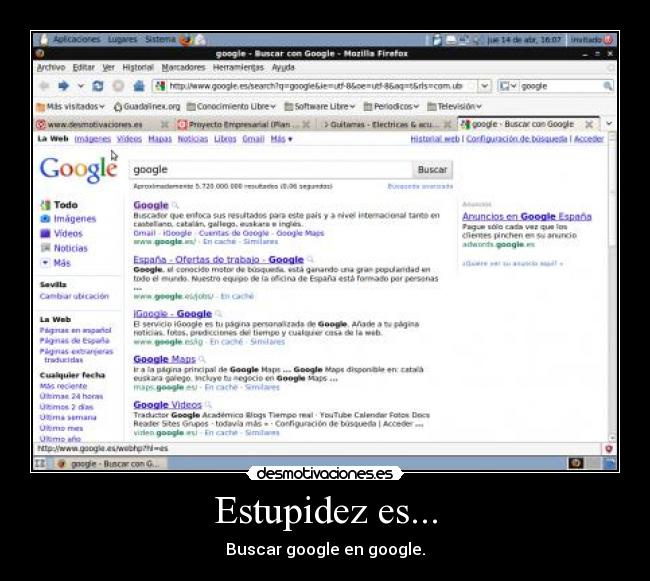The image size is (650, 581).
Task: Expand the Software Libre bookmarks folder
Action: pyautogui.click(x=320, y=107)
